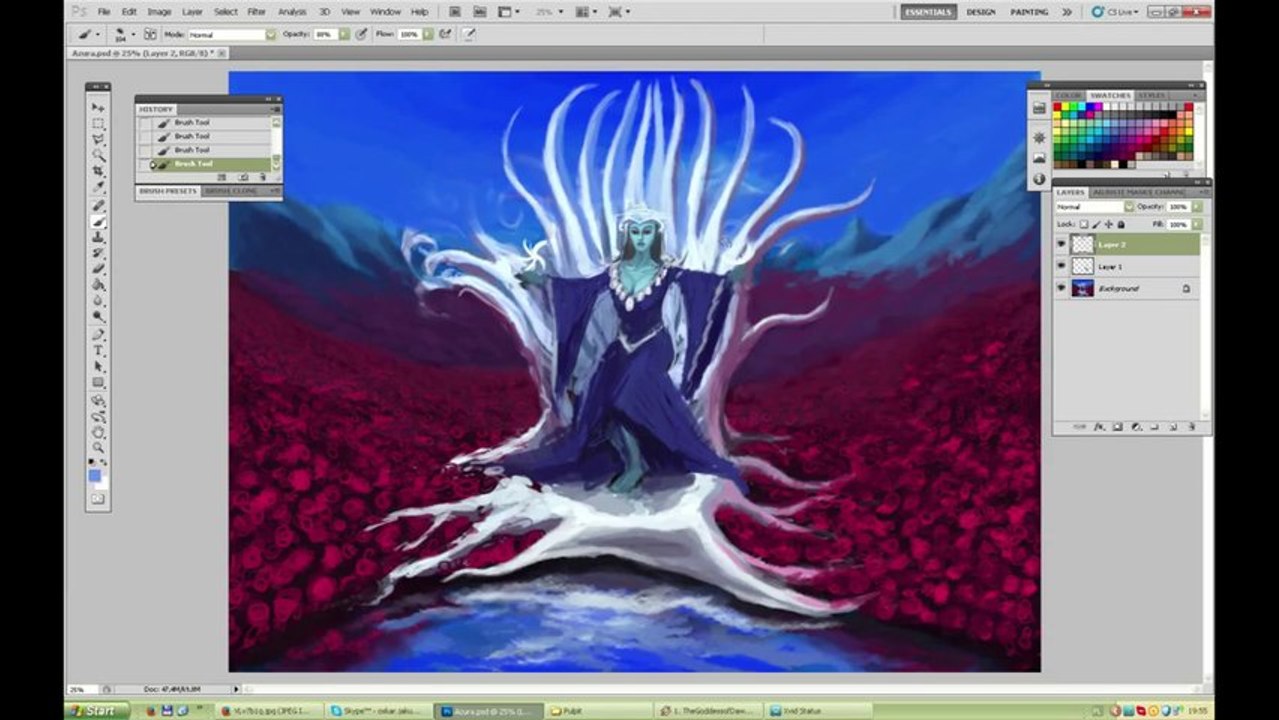This screenshot has height=720, width=1279.
Task: Toggle Lock transparent pixels
Action: point(1084,225)
